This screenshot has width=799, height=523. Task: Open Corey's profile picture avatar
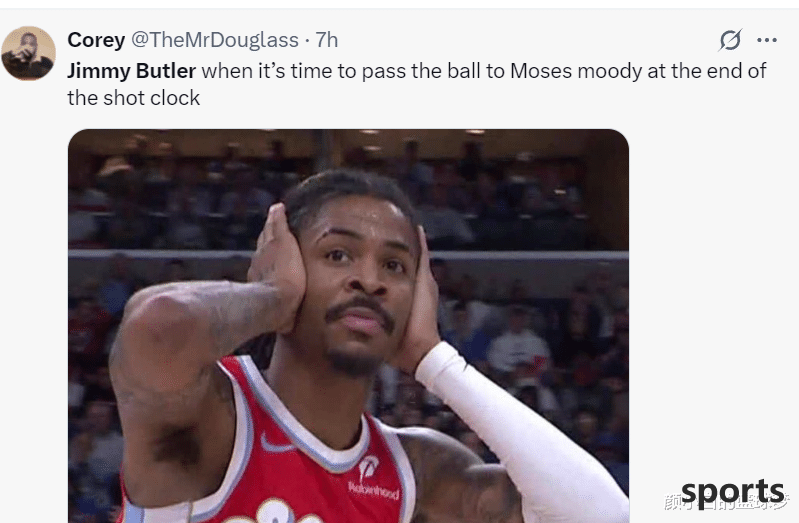point(29,53)
